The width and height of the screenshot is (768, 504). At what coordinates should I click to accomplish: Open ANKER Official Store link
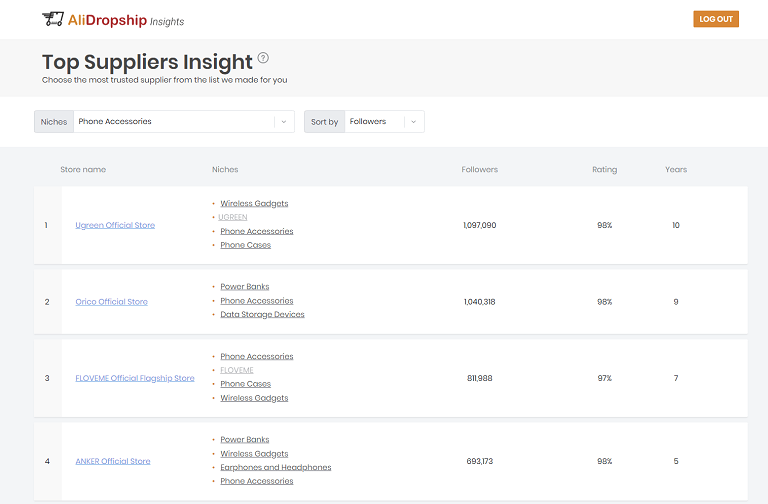point(113,461)
